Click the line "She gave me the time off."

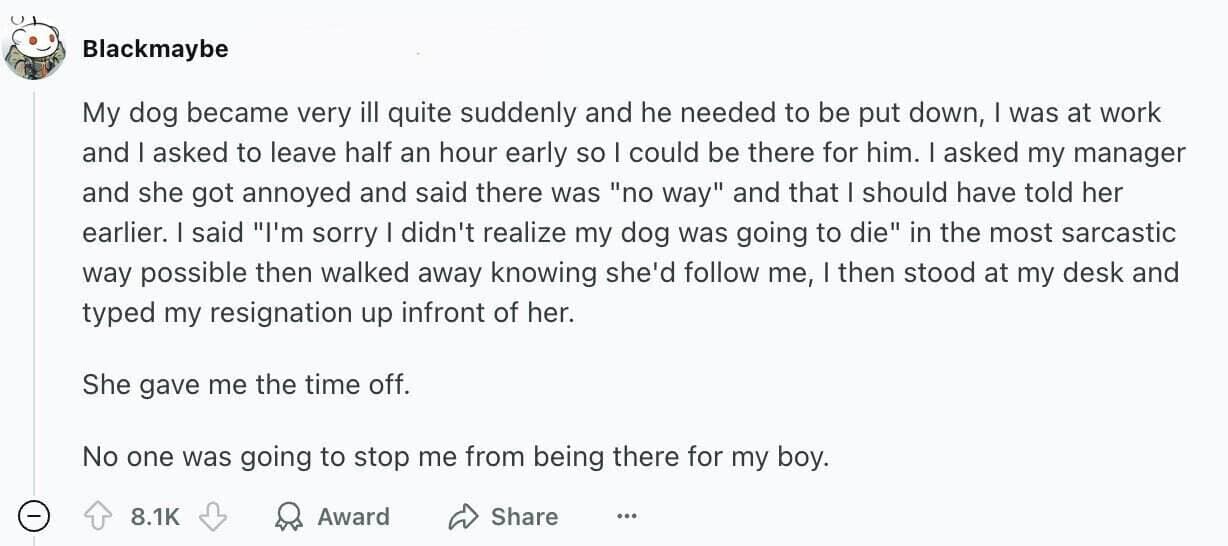pos(246,384)
